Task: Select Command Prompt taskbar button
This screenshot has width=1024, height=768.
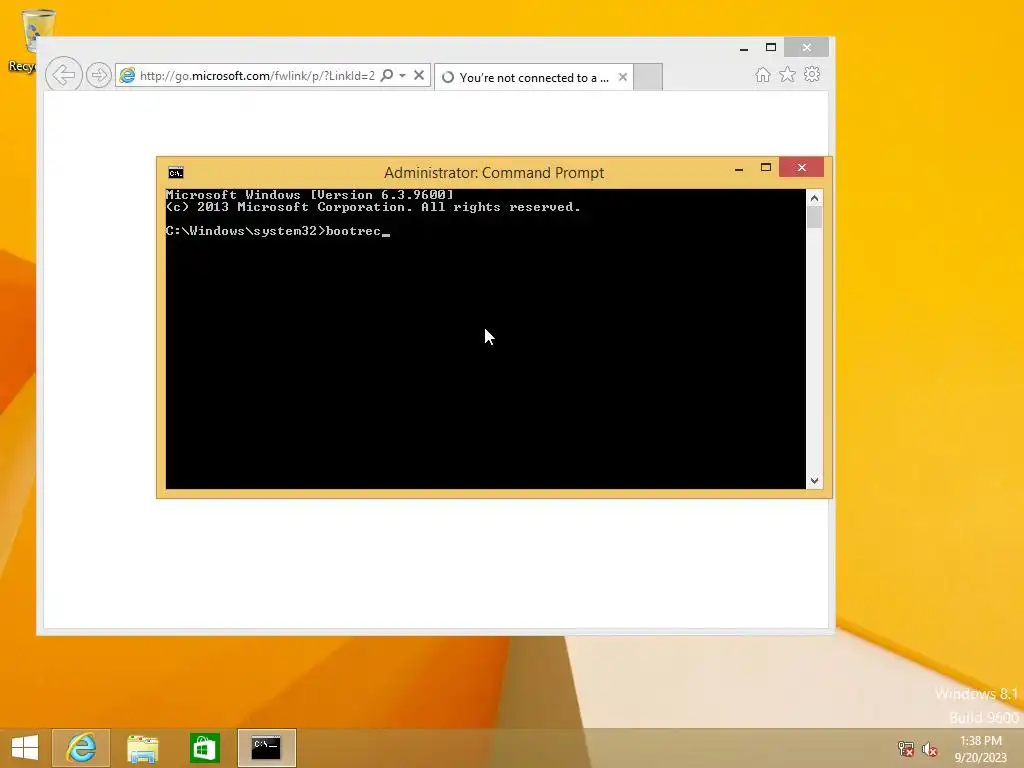Action: point(266,748)
